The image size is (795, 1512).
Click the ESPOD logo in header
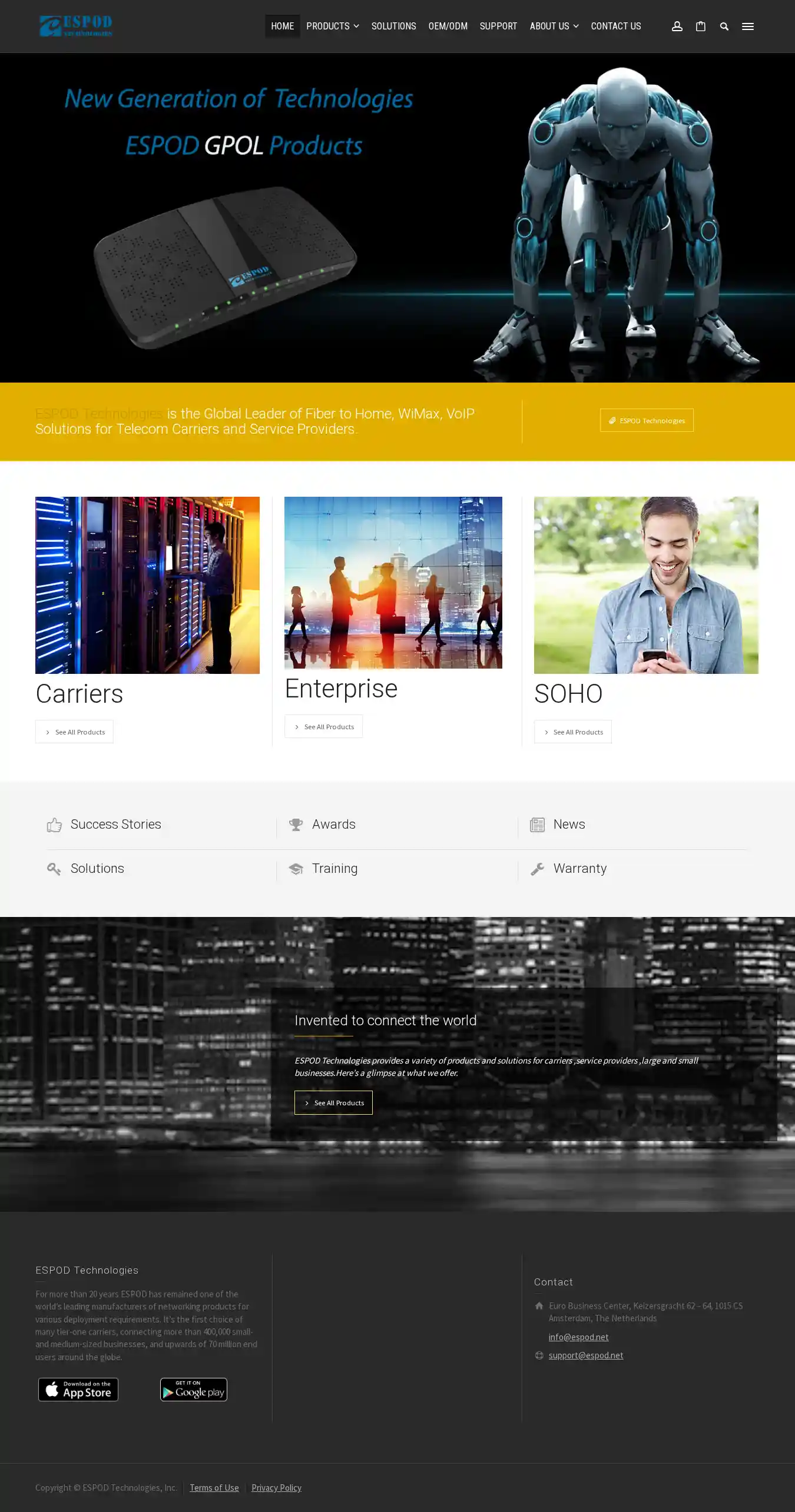(x=76, y=26)
